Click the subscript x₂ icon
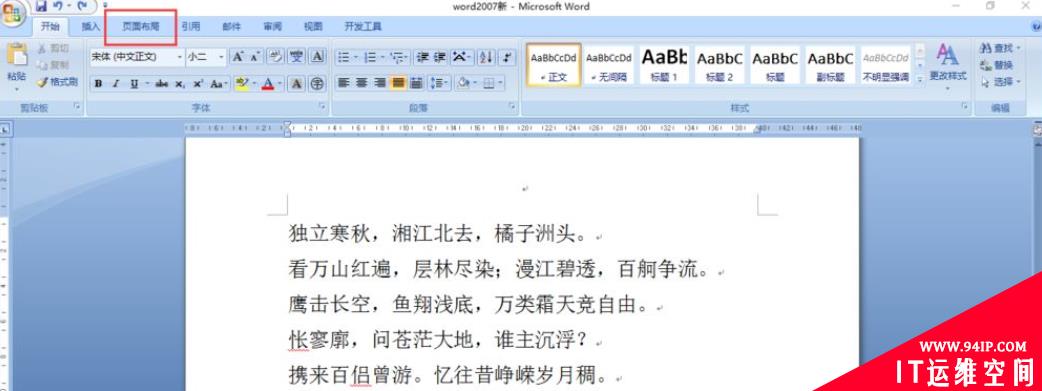This screenshot has width=1042, height=391. [179, 84]
